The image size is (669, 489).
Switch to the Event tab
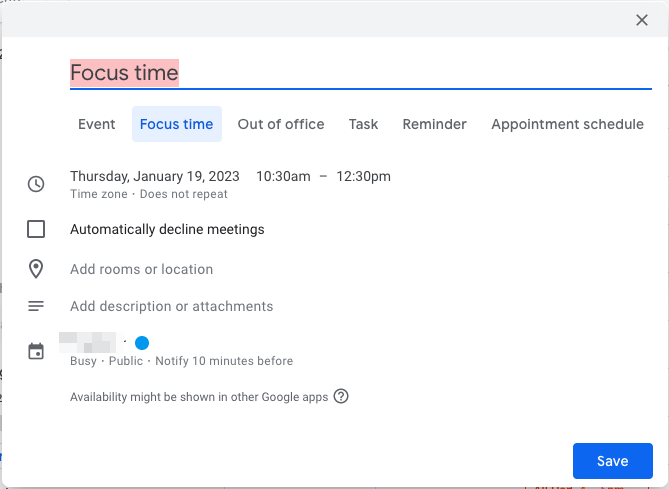[x=97, y=124]
